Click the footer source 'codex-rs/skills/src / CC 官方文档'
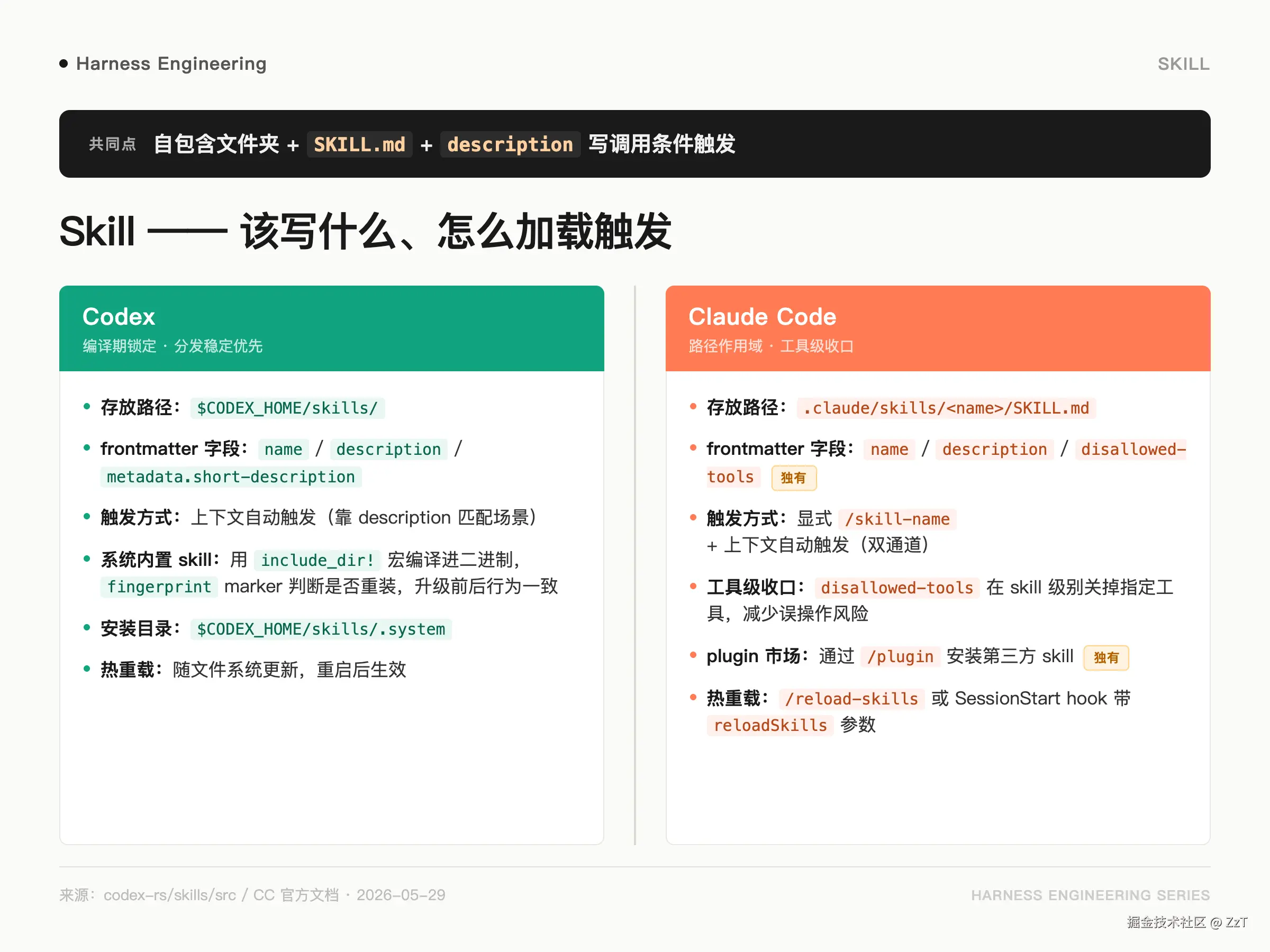Screen dimensions: 1270x952 click(x=221, y=895)
